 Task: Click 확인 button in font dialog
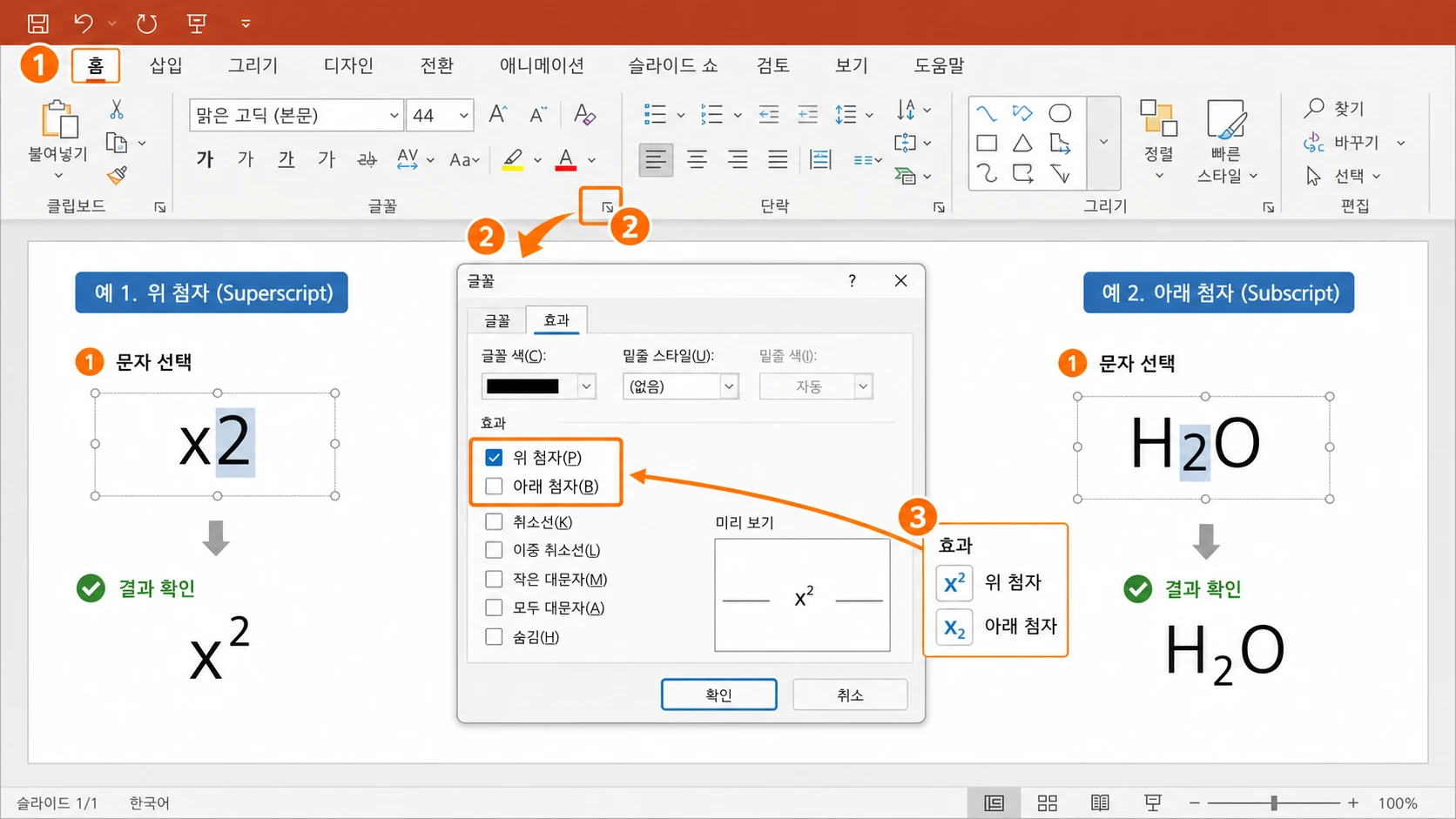click(719, 695)
